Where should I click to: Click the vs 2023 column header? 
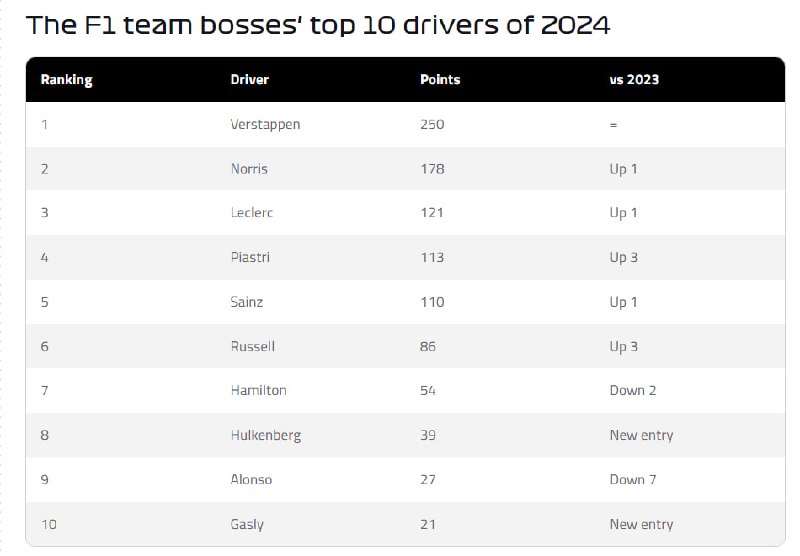click(x=634, y=80)
